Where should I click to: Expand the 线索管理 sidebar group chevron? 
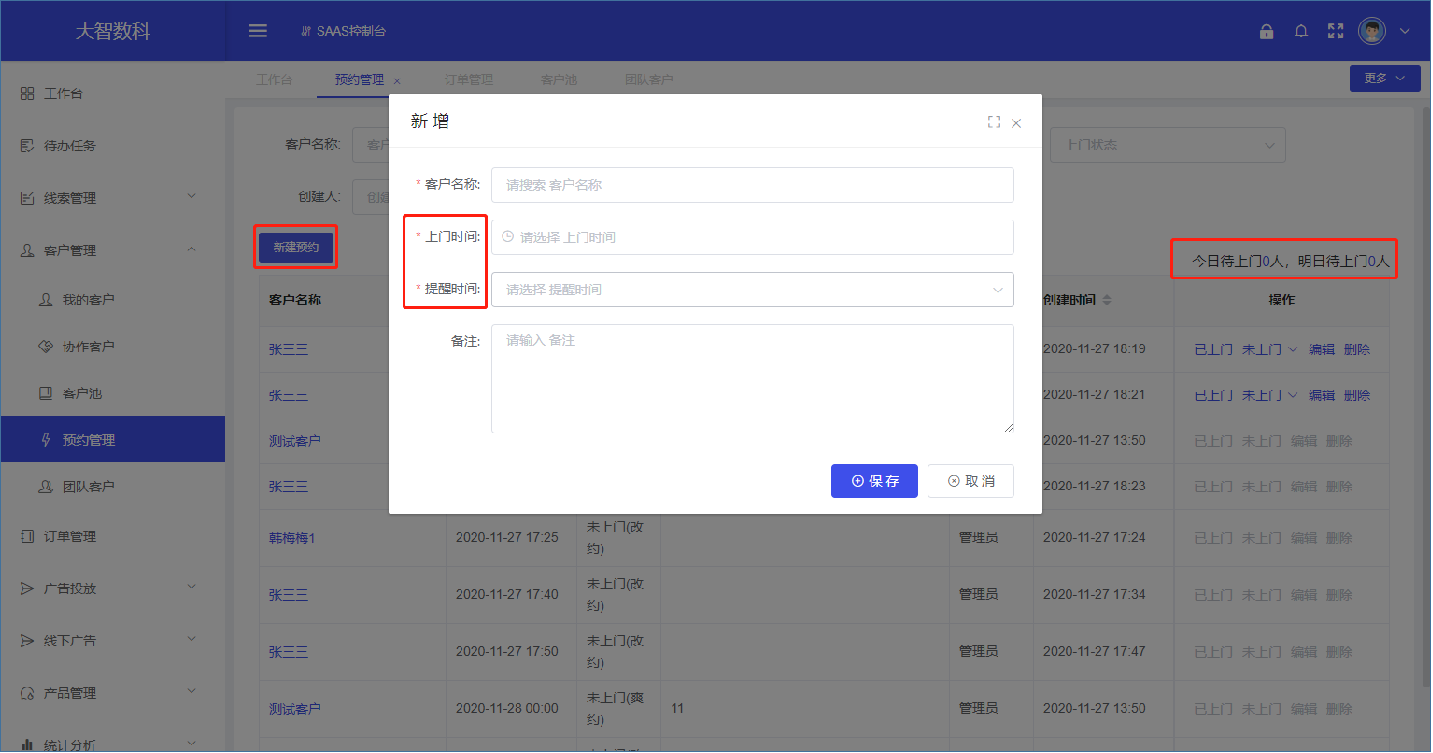(192, 198)
